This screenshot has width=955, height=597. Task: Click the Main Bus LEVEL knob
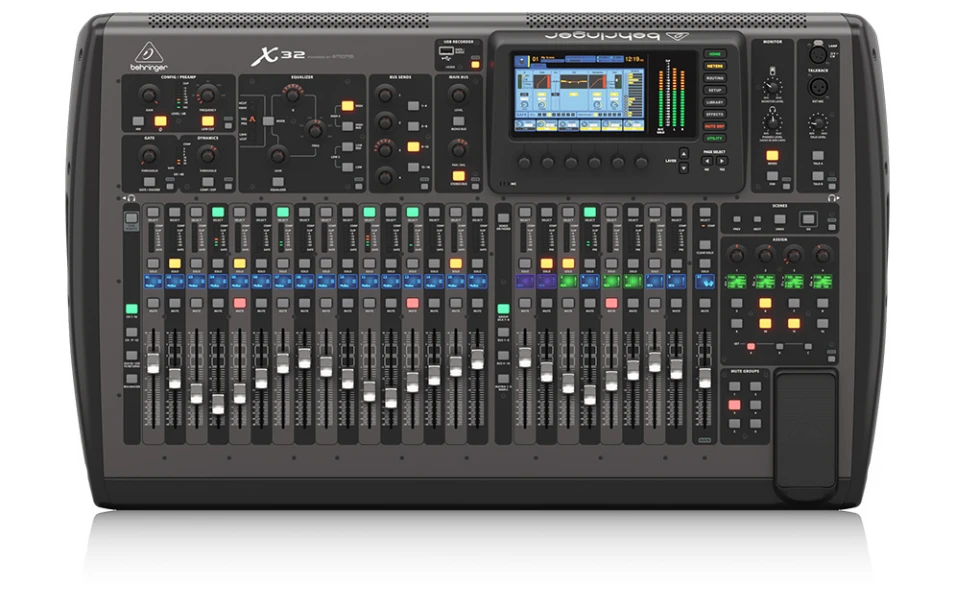pyautogui.click(x=458, y=94)
